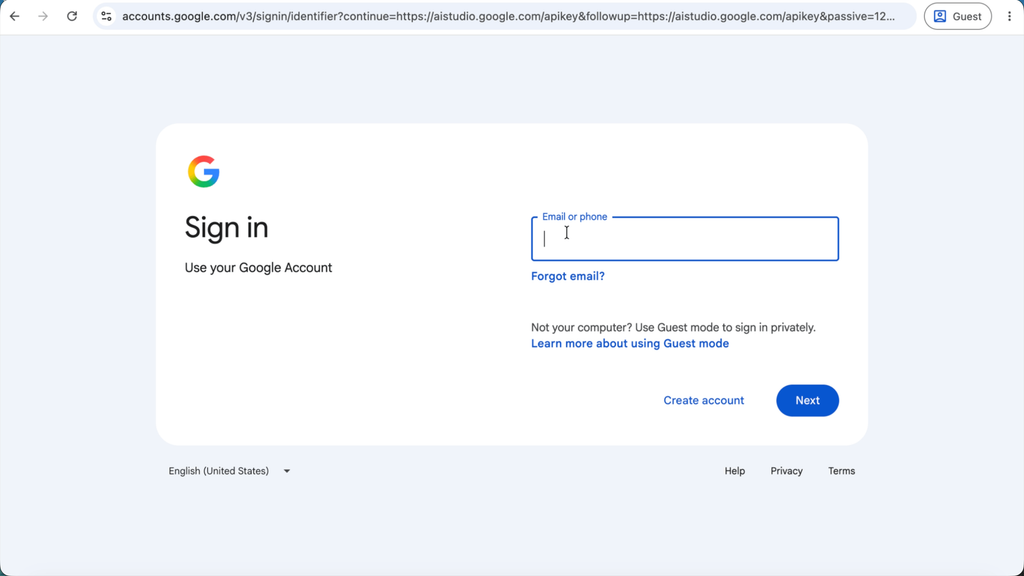Click the Create account button
The image size is (1024, 576).
click(703, 400)
